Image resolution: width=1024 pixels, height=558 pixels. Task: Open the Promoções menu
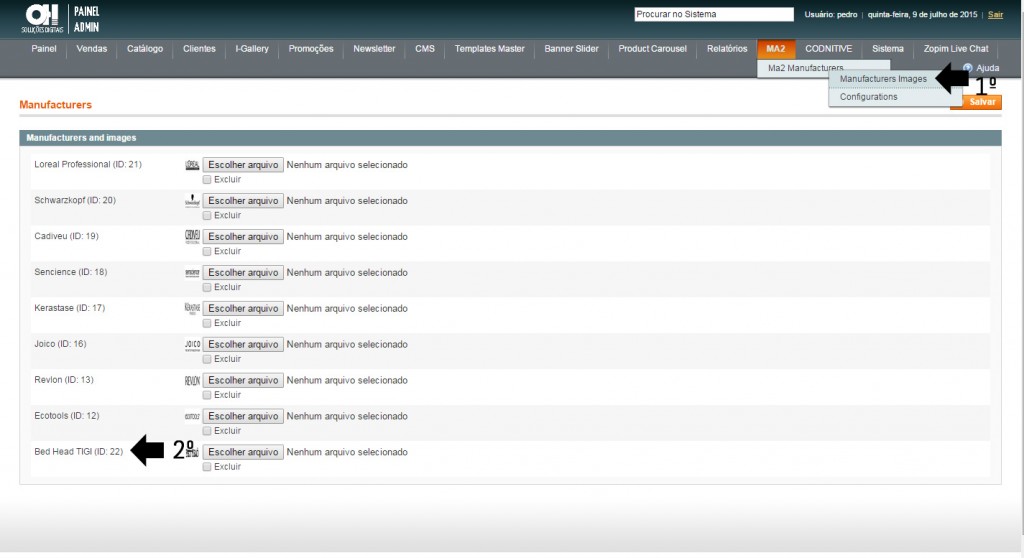(311, 49)
